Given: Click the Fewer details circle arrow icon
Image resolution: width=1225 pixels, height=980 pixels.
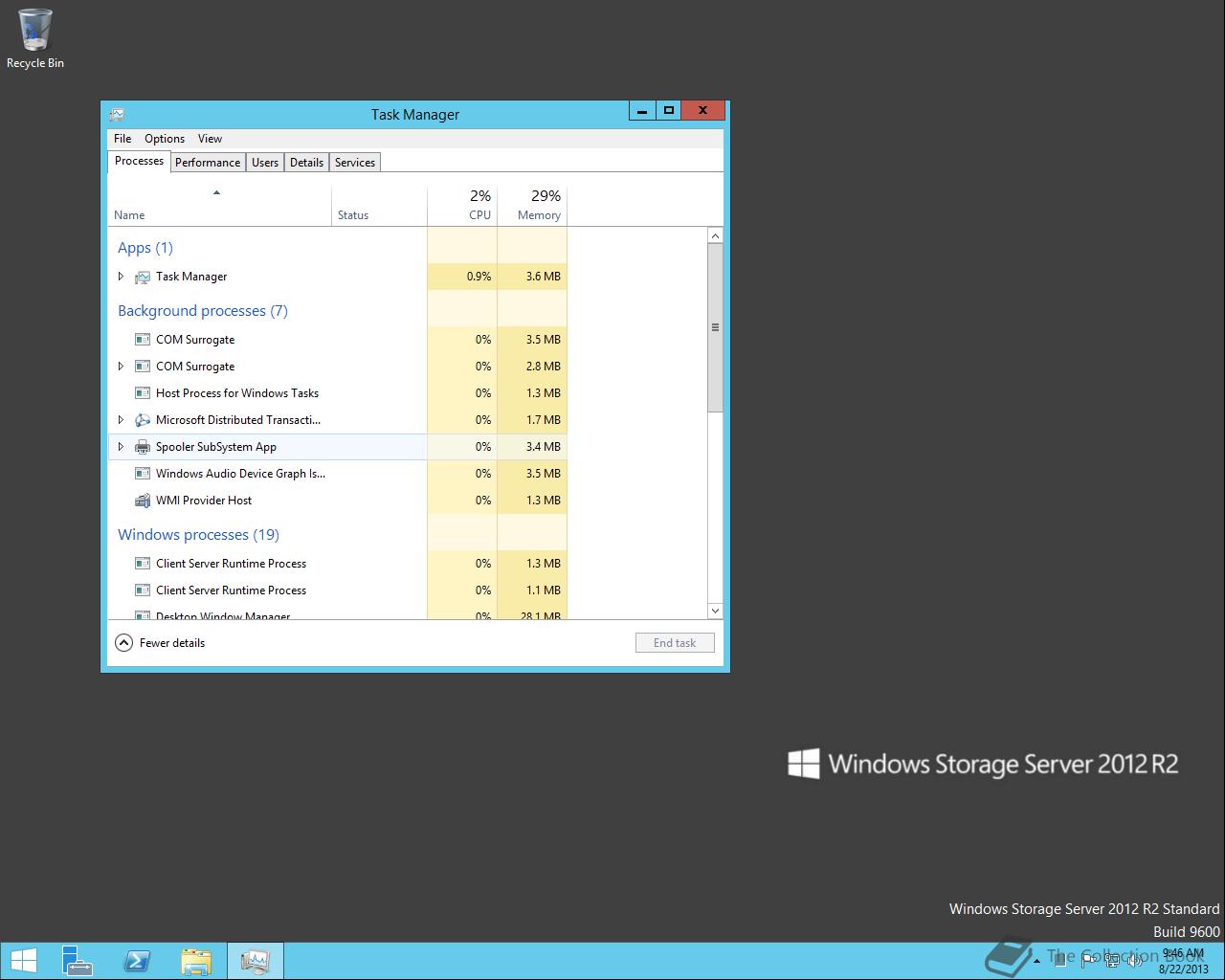Looking at the screenshot, I should point(123,643).
